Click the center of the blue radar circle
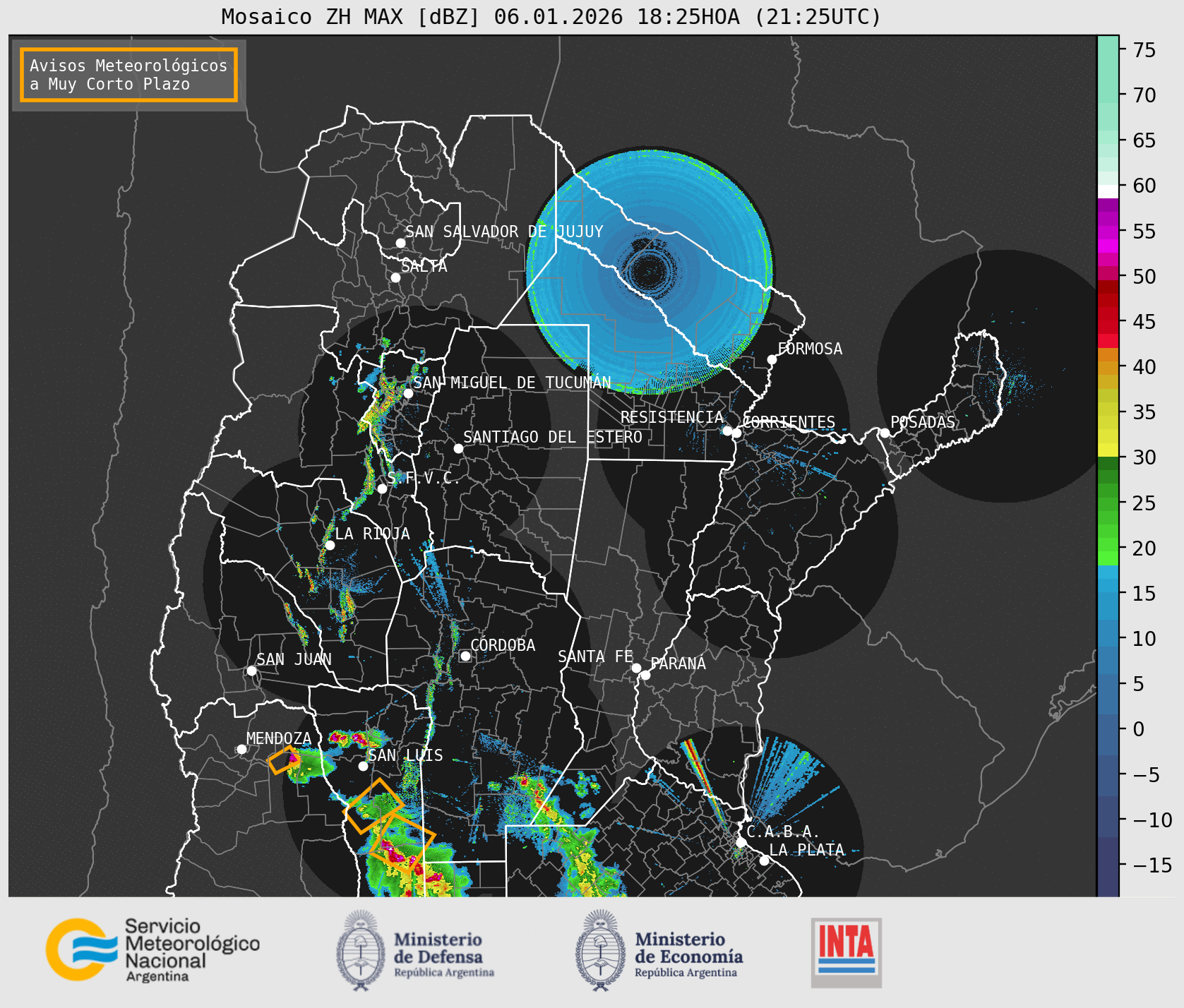This screenshot has height=1008, width=1184. pos(649,270)
